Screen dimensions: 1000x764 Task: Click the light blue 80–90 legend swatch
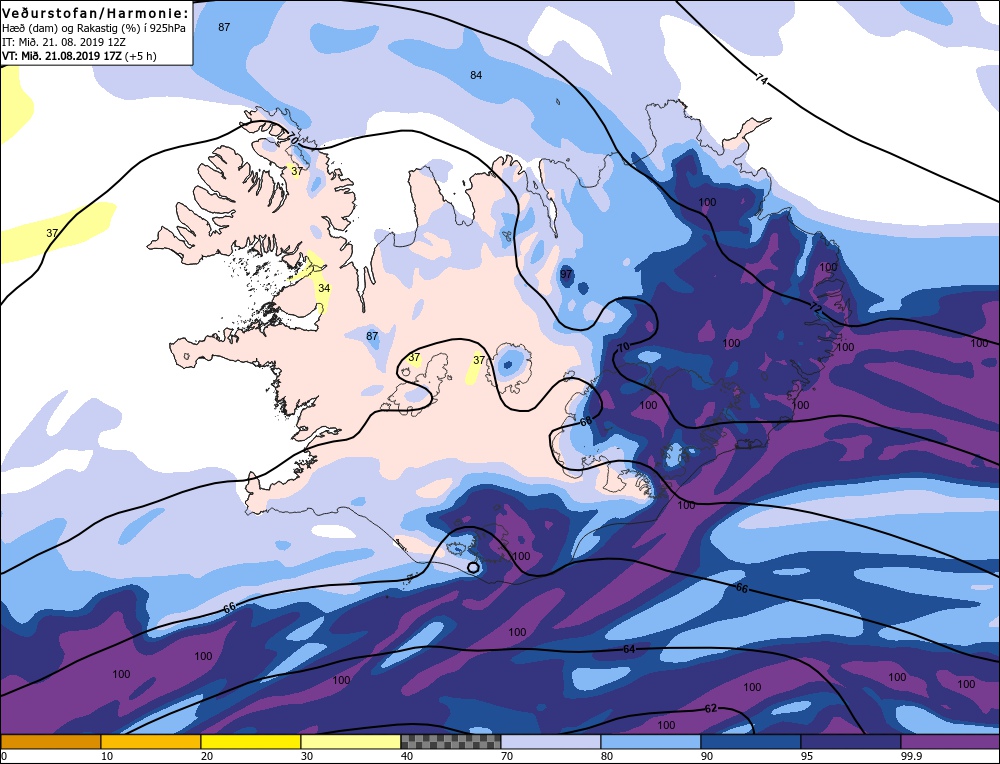pyautogui.click(x=651, y=741)
